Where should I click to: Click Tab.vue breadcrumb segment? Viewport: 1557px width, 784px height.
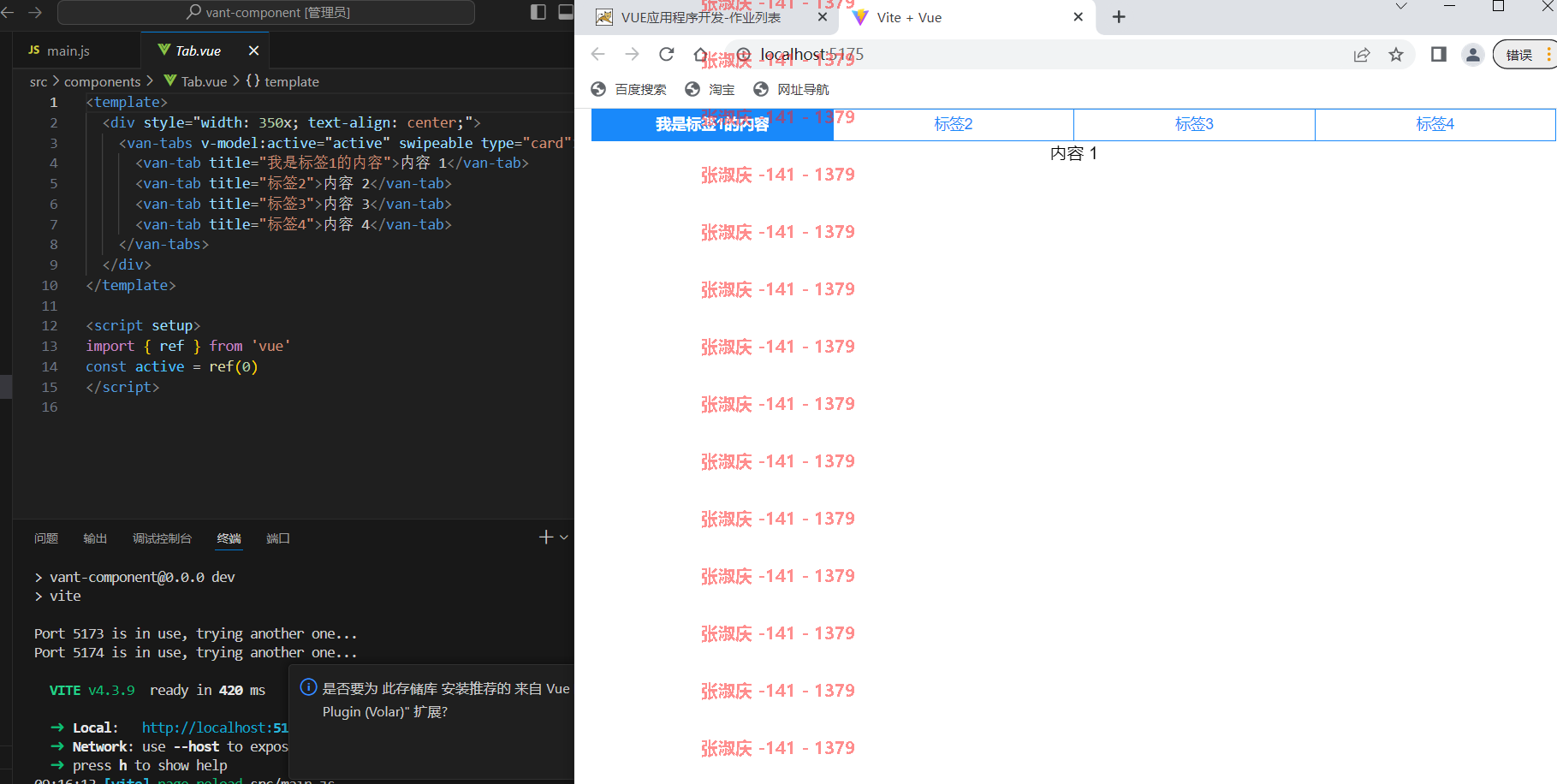[x=204, y=81]
